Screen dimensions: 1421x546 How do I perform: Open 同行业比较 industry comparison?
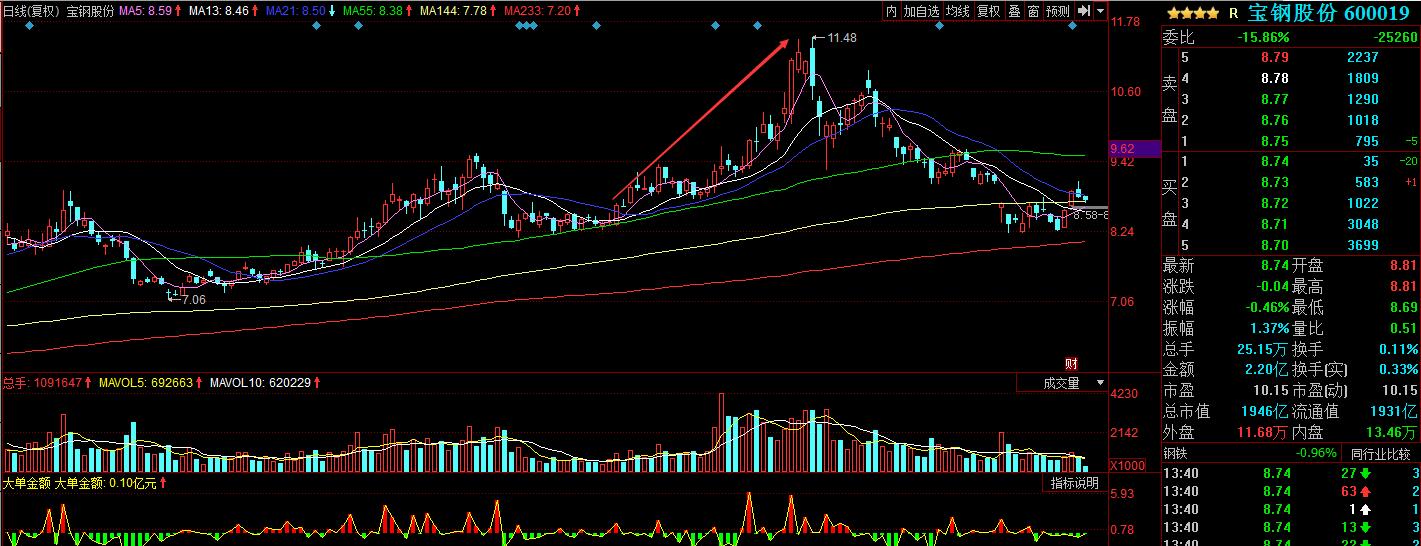pos(1380,453)
